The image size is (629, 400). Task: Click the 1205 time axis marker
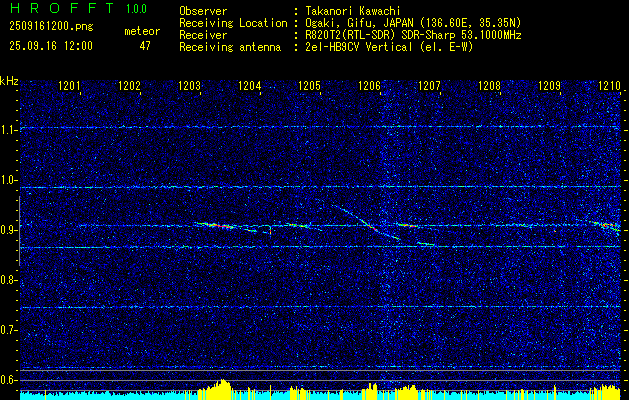click(x=310, y=85)
